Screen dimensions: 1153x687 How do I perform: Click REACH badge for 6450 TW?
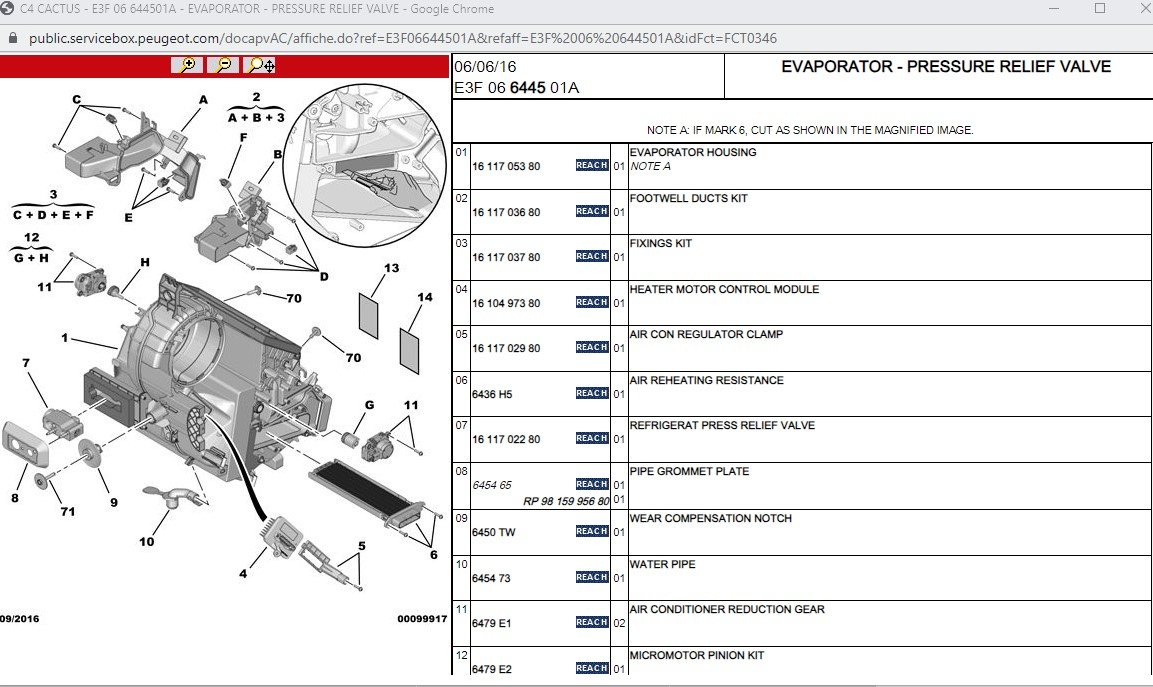[x=592, y=531]
